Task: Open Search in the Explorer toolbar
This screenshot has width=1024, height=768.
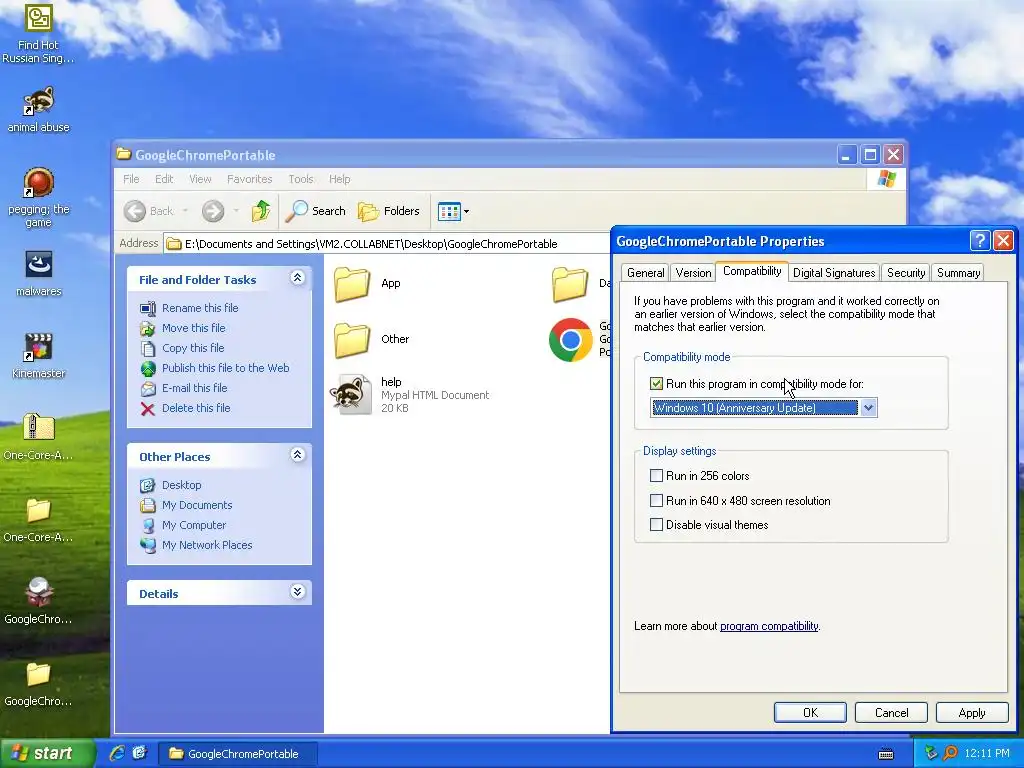Action: [317, 211]
